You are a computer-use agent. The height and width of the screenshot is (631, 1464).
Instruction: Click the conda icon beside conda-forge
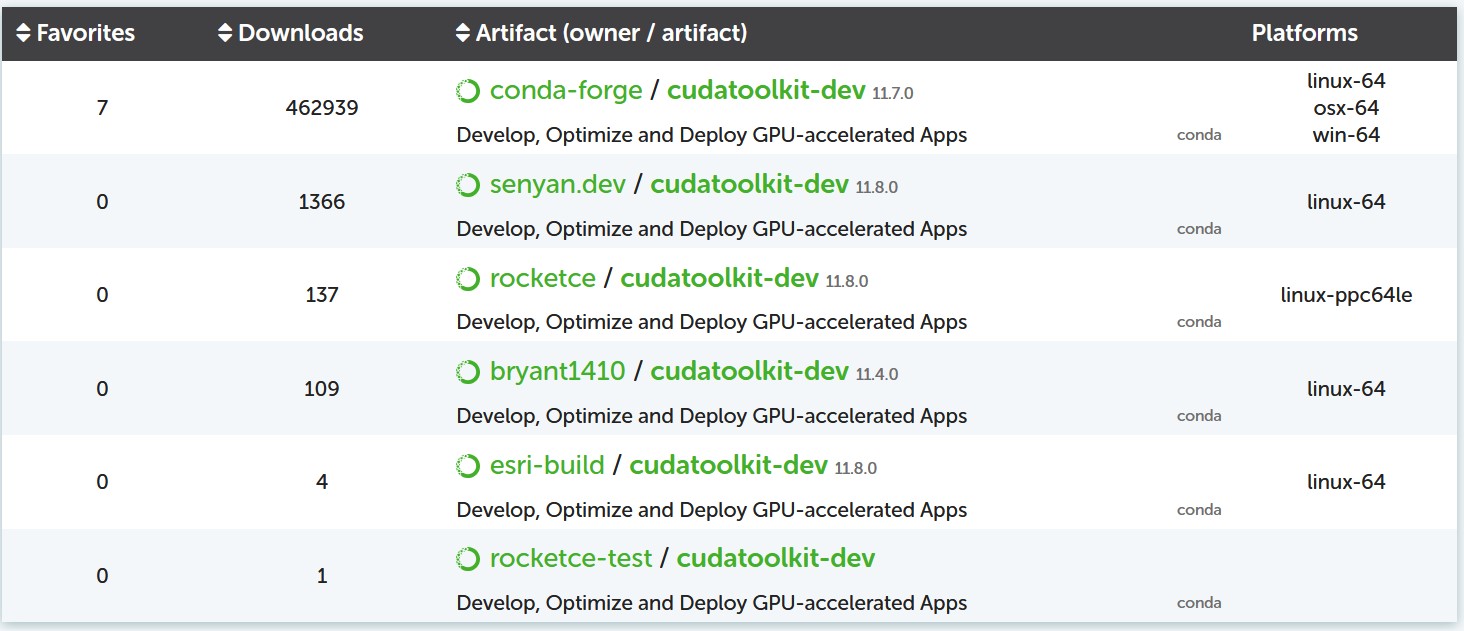467,92
